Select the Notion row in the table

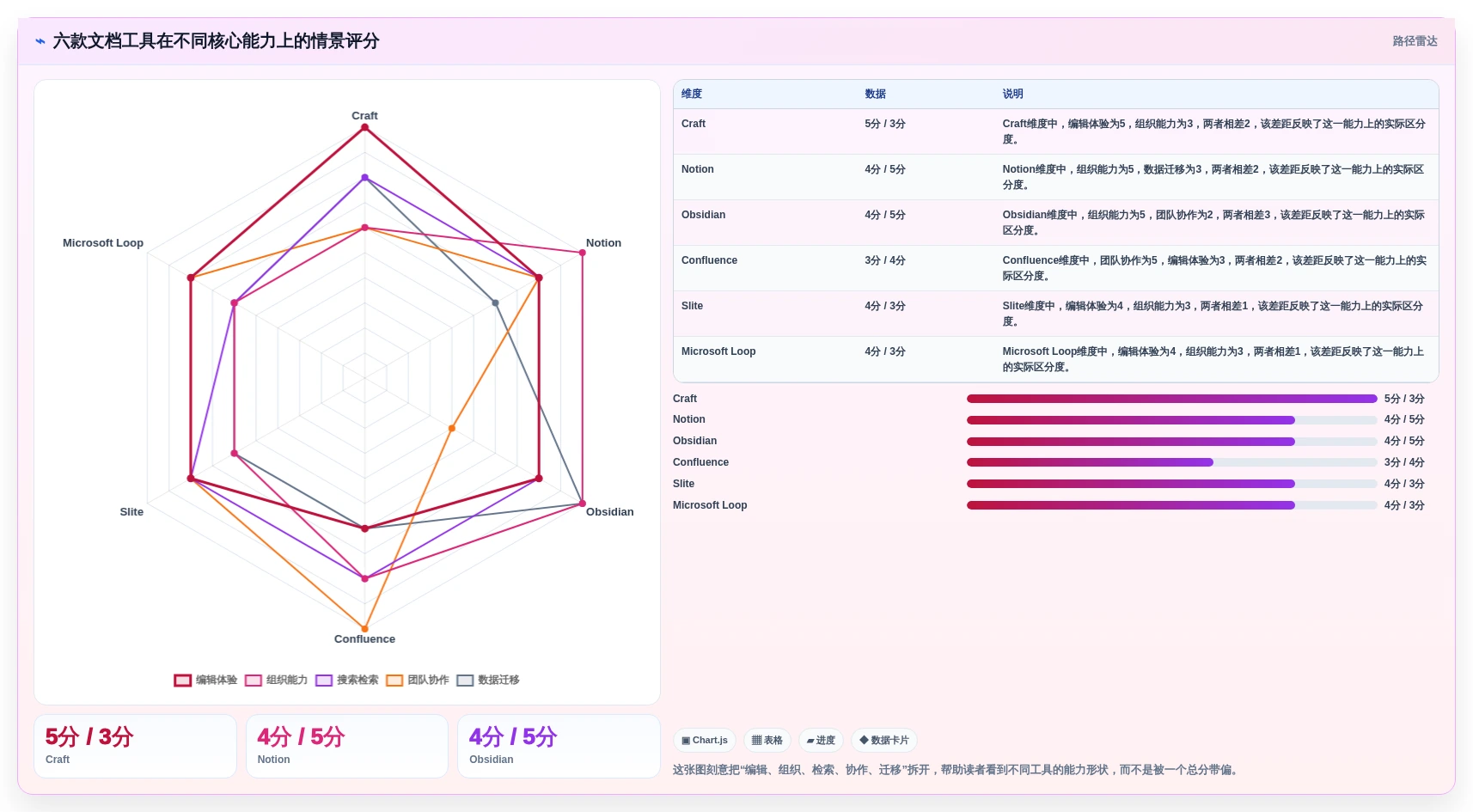pyautogui.click(x=1055, y=177)
